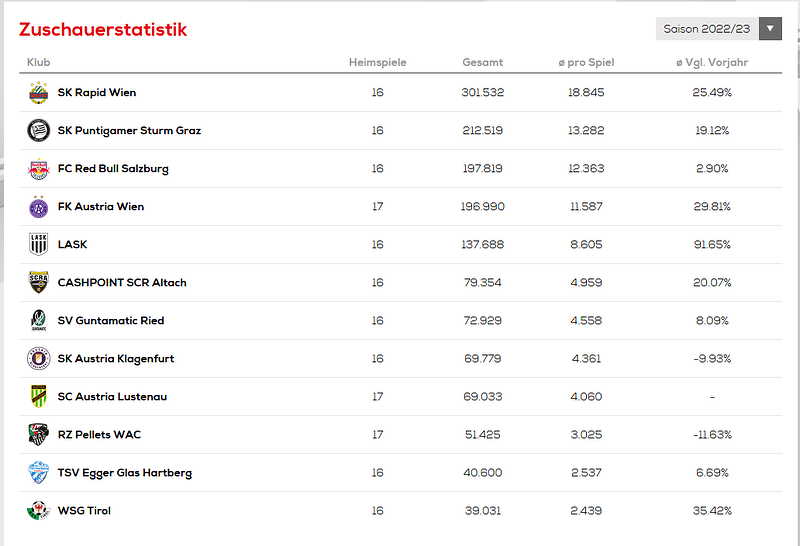The width and height of the screenshot is (800, 546).
Task: Select Rapid Wien change 25.49%
Action: [712, 92]
